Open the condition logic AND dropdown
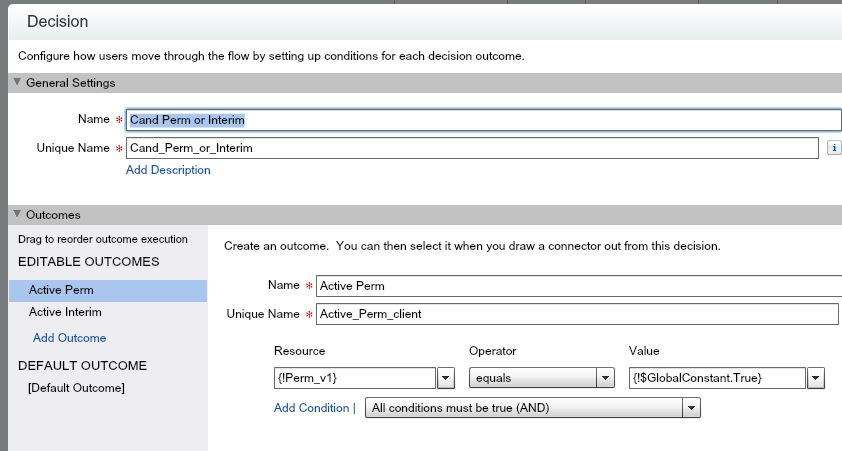This screenshot has width=842, height=451. click(691, 408)
